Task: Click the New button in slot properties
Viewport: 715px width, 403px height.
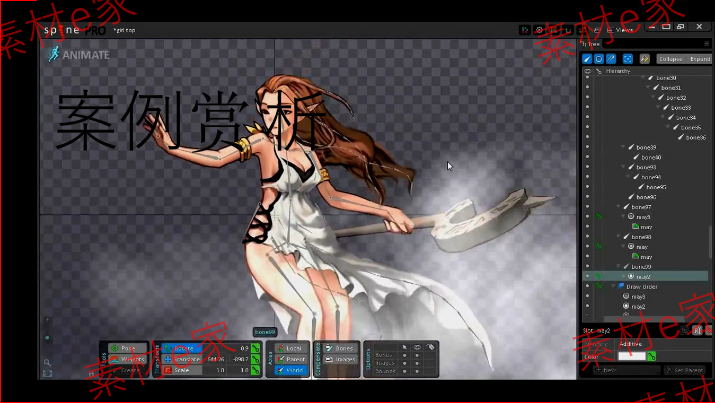Action: 626,370
